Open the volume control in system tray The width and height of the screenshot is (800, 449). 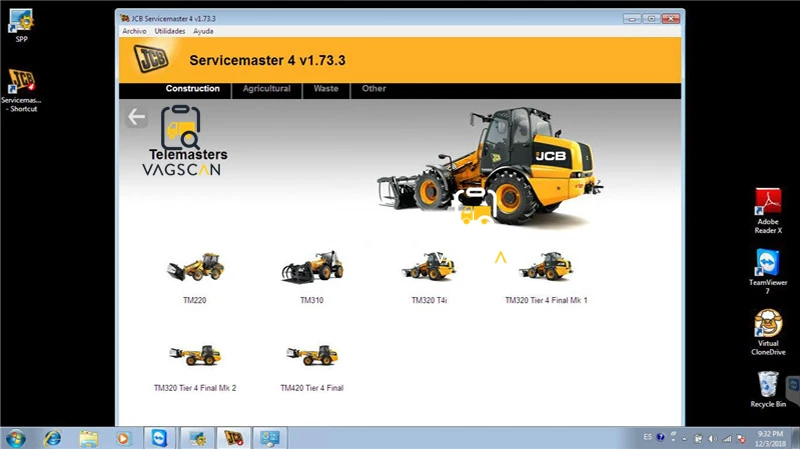coord(713,439)
